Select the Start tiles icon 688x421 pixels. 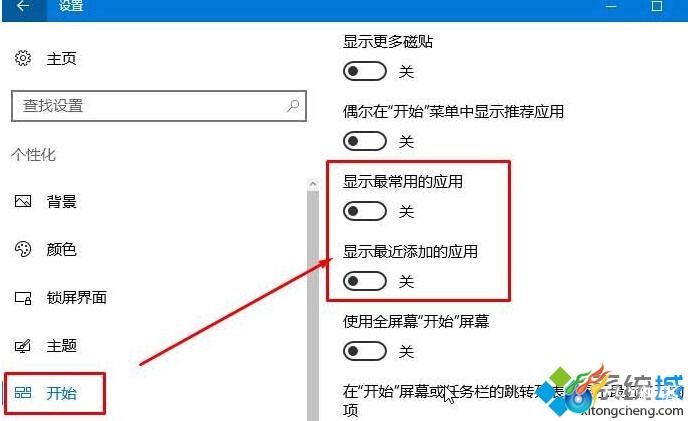coord(23,393)
